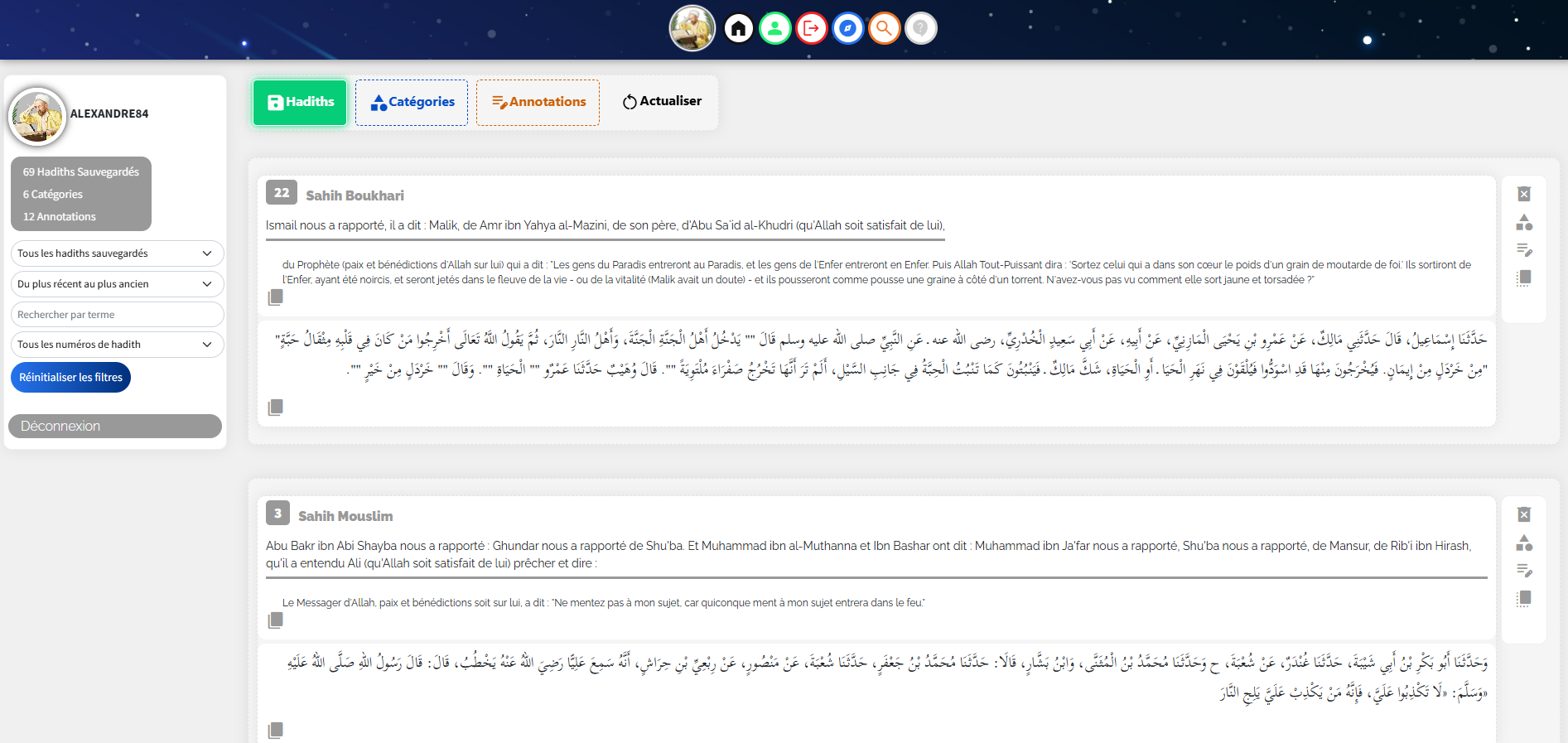Switch to the Catégories tab

point(412,102)
